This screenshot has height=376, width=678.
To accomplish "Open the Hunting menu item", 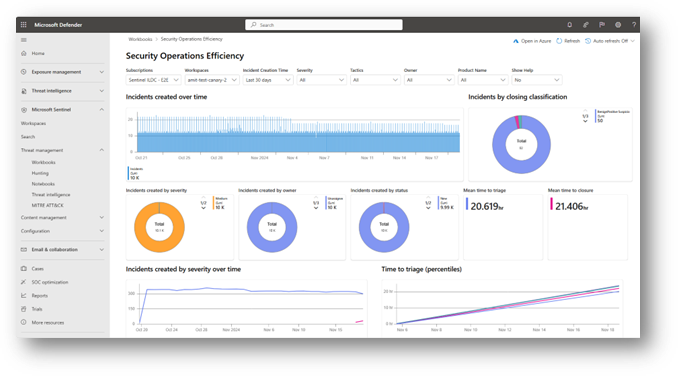I will (40, 173).
